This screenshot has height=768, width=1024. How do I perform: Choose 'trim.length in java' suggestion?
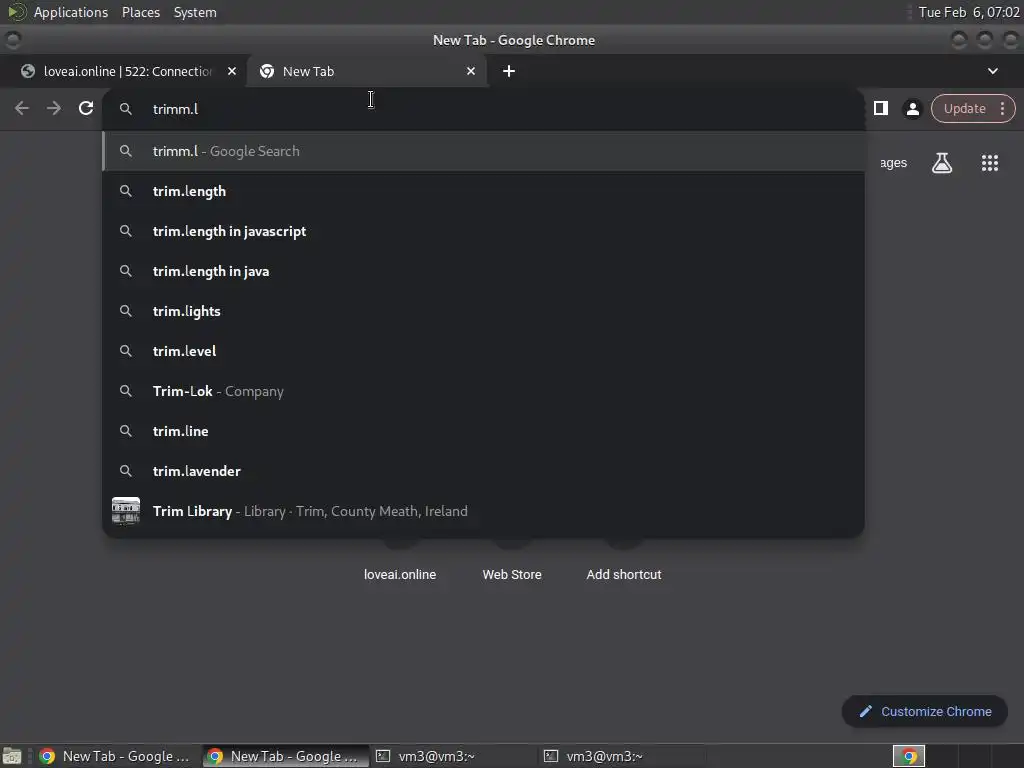point(484,271)
